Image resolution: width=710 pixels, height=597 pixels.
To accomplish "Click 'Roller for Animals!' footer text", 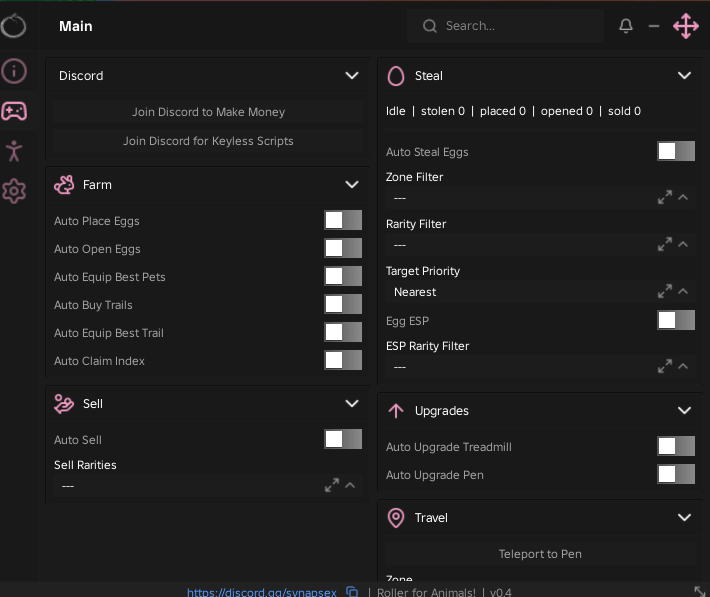I will click(x=426, y=592).
